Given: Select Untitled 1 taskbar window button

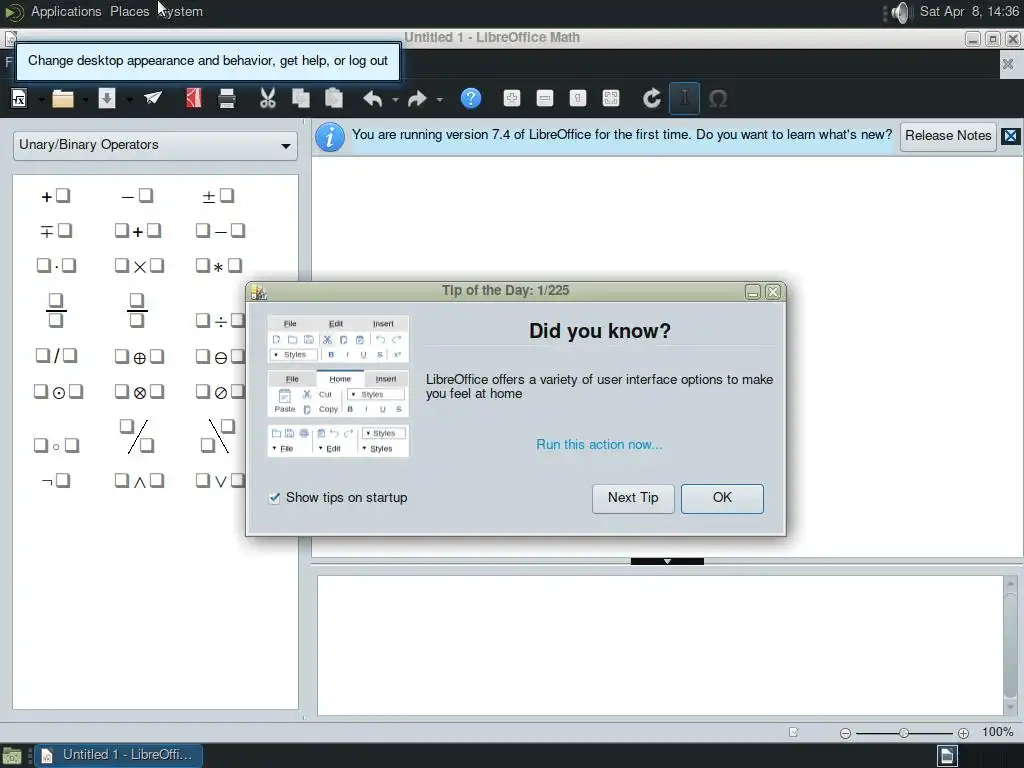Looking at the screenshot, I should coord(118,755).
